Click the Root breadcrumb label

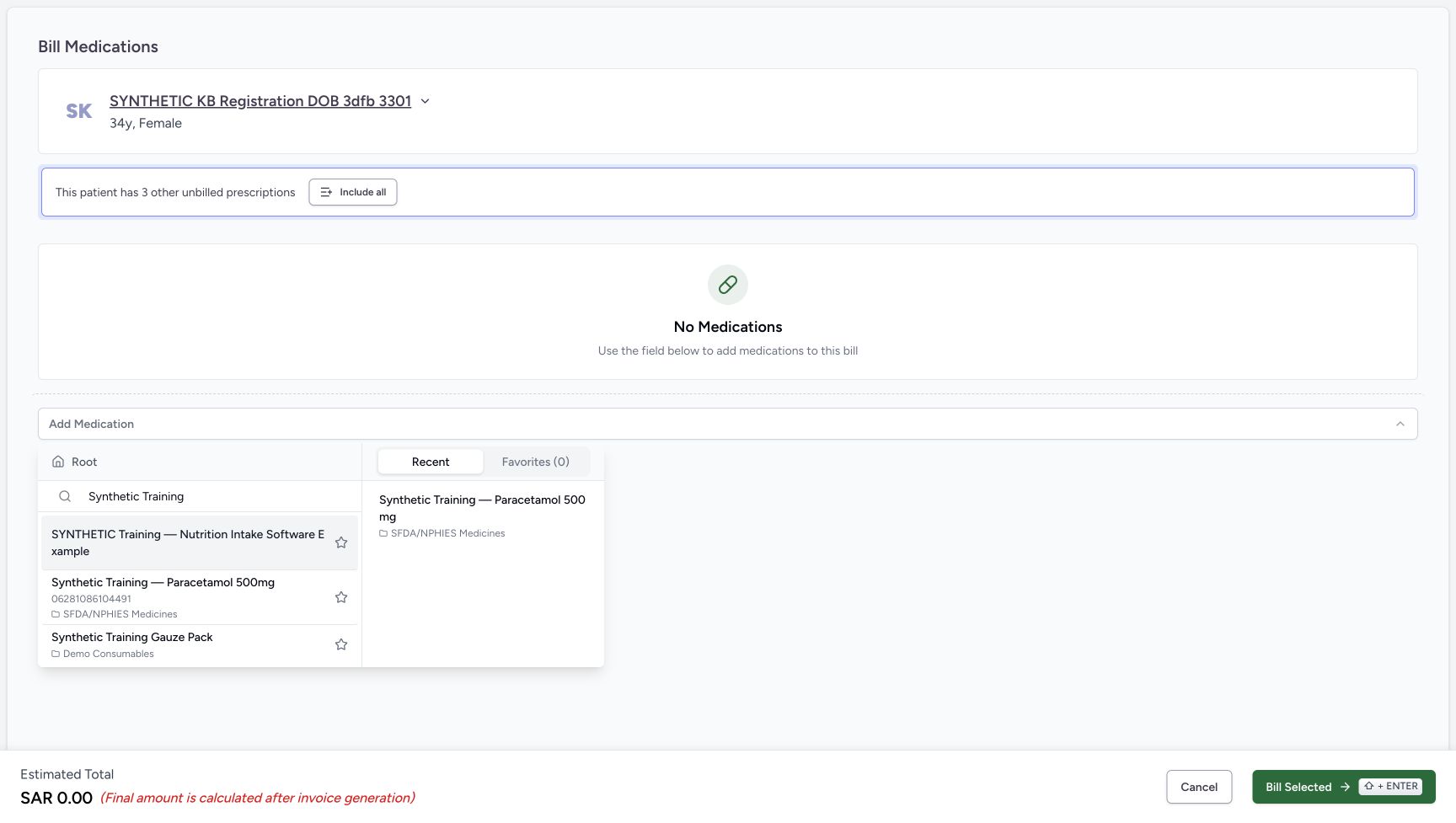(84, 462)
